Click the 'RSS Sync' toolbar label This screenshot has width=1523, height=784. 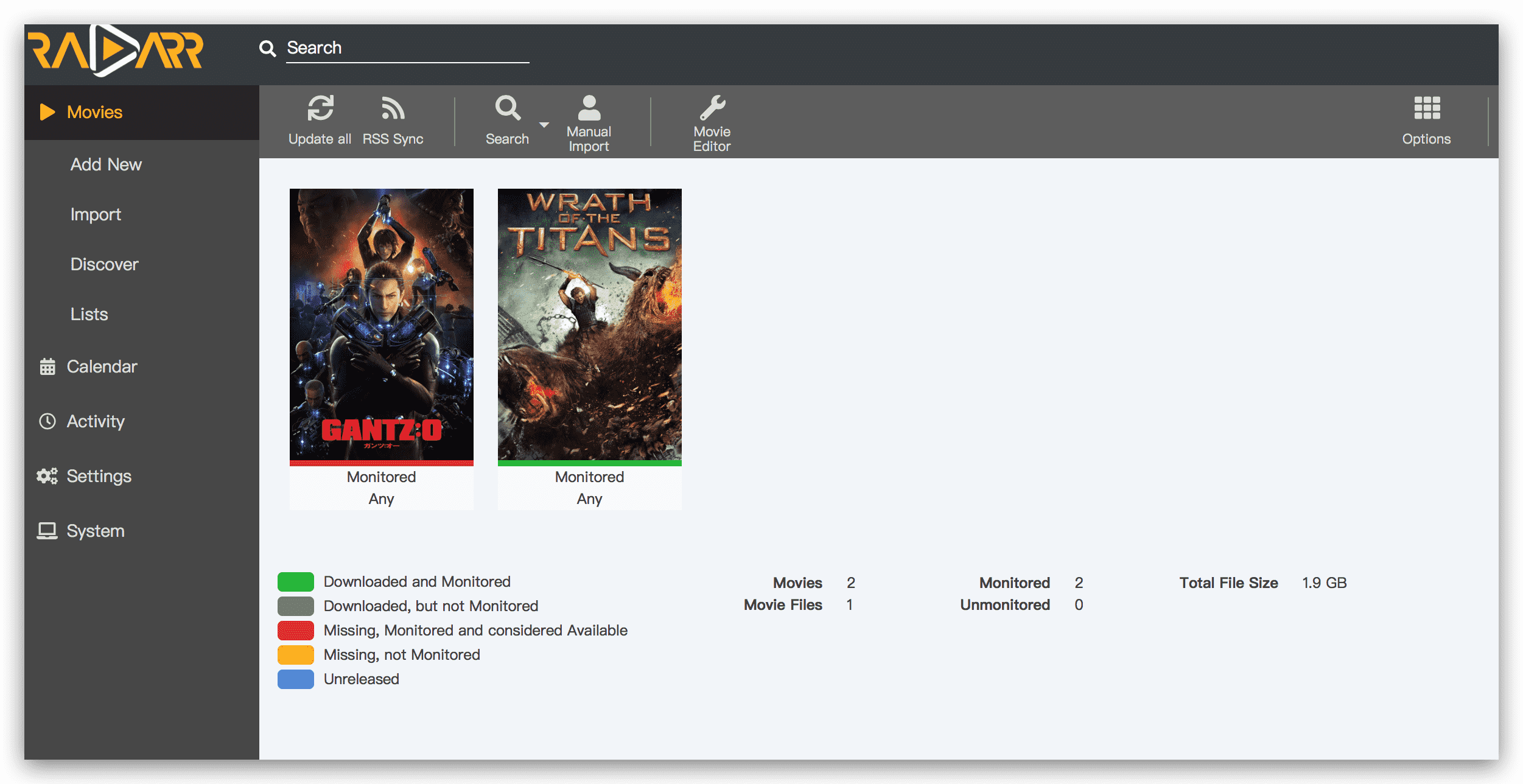(393, 139)
